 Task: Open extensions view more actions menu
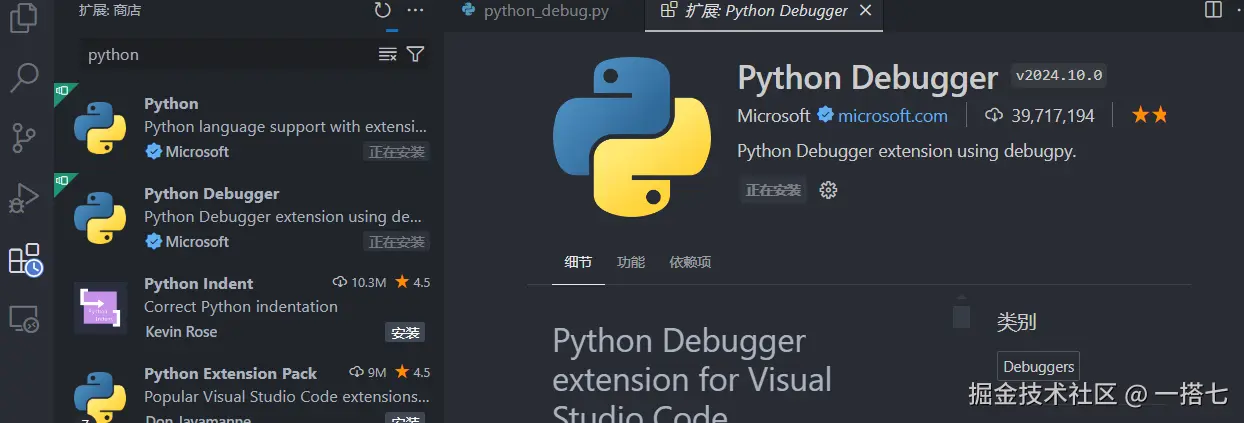point(416,11)
